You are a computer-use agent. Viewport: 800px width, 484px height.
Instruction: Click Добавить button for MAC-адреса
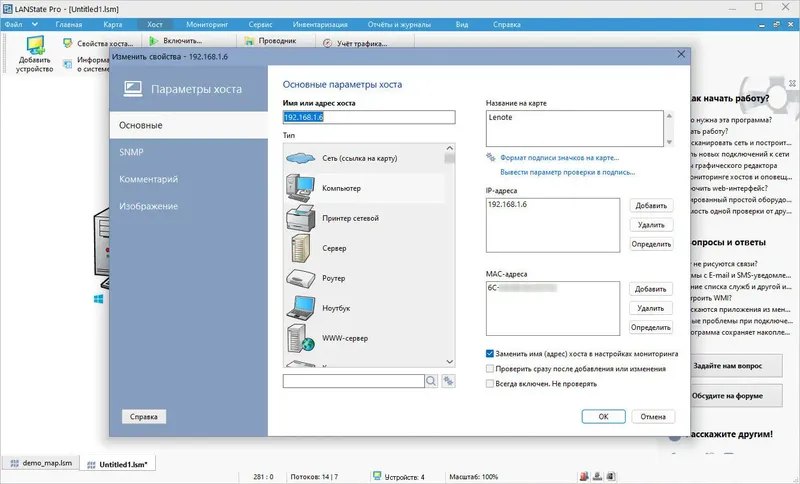pos(651,289)
